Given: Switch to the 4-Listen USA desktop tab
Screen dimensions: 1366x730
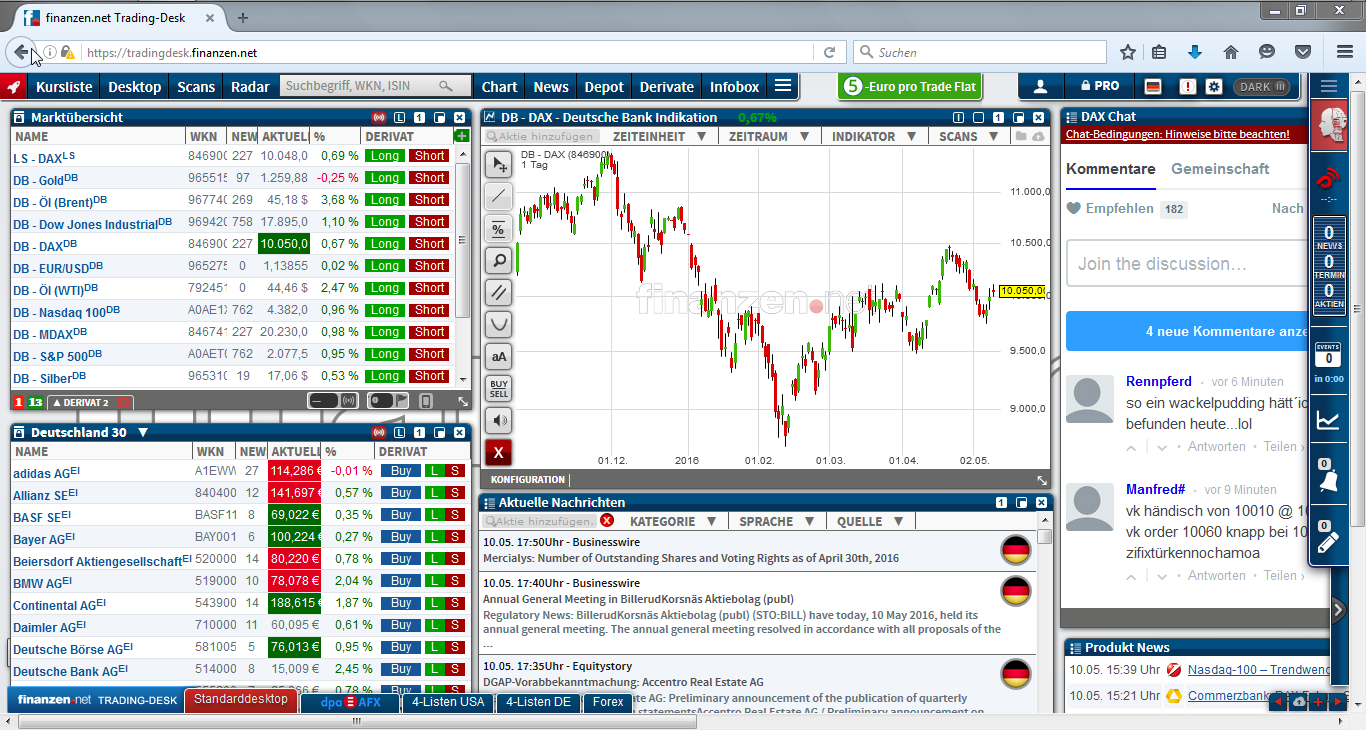Looking at the screenshot, I should 448,702.
